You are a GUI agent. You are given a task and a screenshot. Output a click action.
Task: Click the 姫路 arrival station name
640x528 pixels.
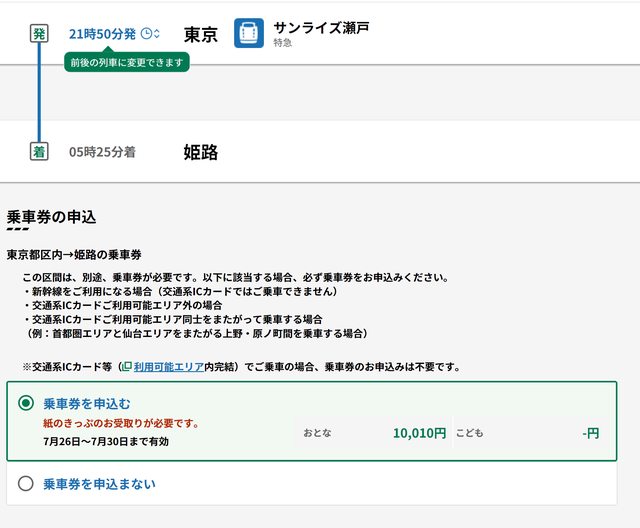coord(201,152)
